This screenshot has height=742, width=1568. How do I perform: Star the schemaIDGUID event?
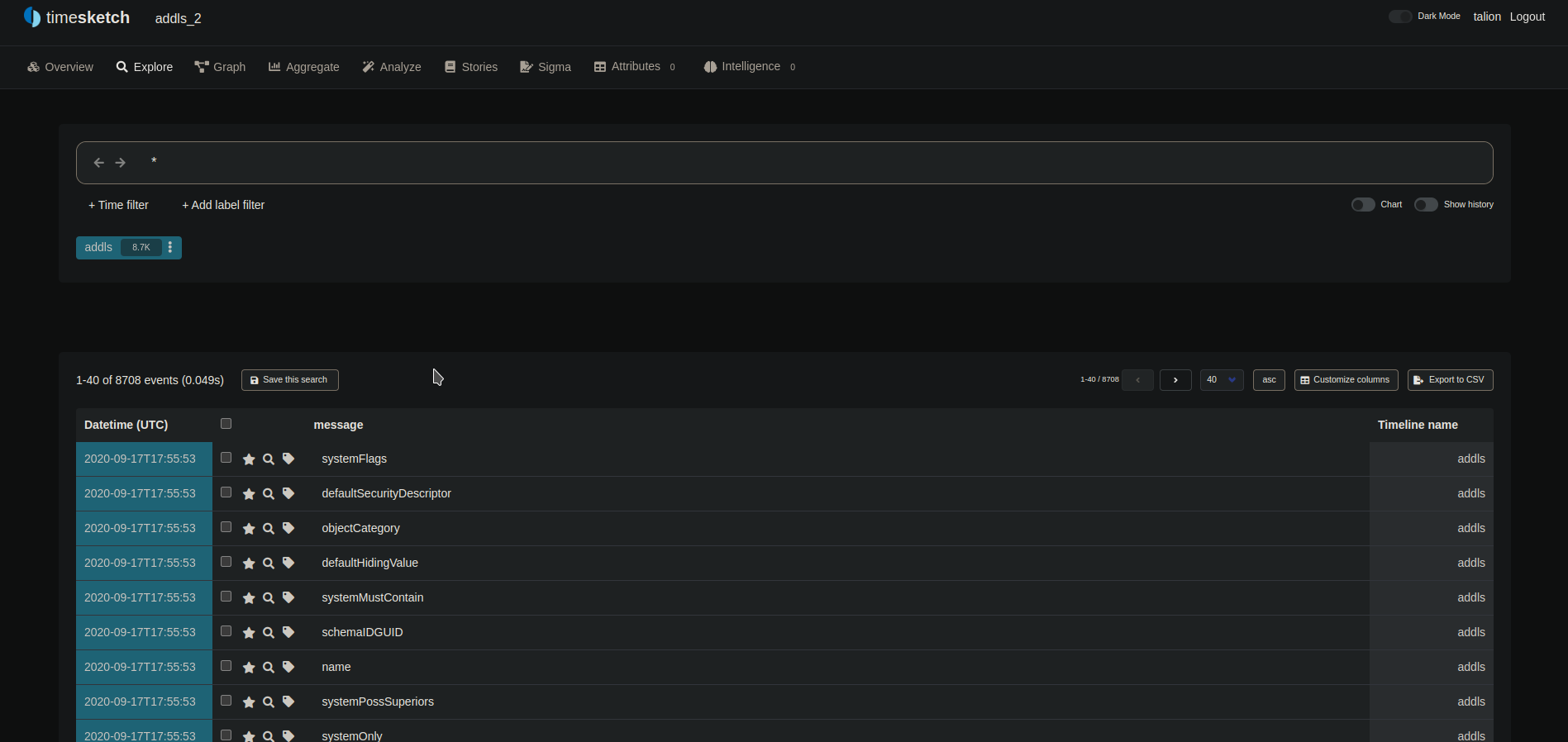[249, 633]
